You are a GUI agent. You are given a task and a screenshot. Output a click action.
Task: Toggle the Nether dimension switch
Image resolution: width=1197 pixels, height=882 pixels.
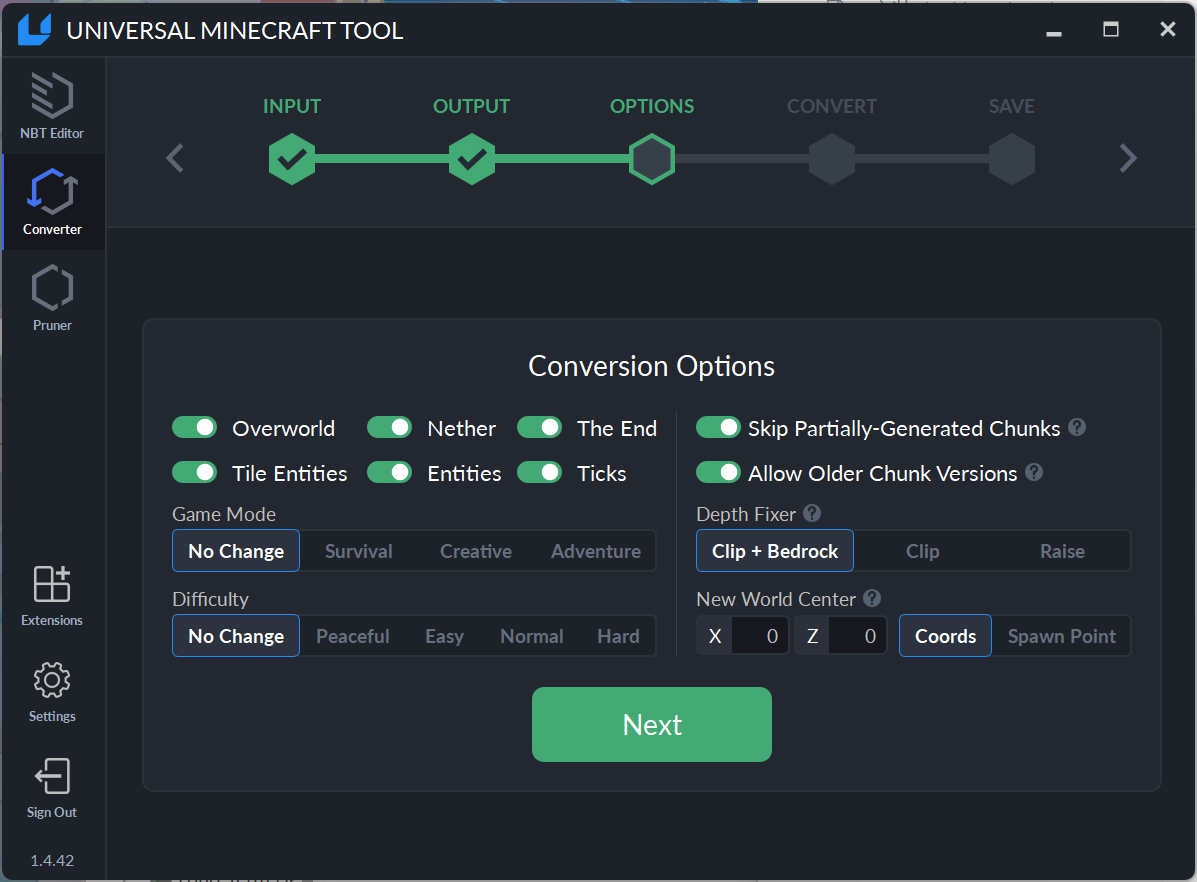click(390, 428)
